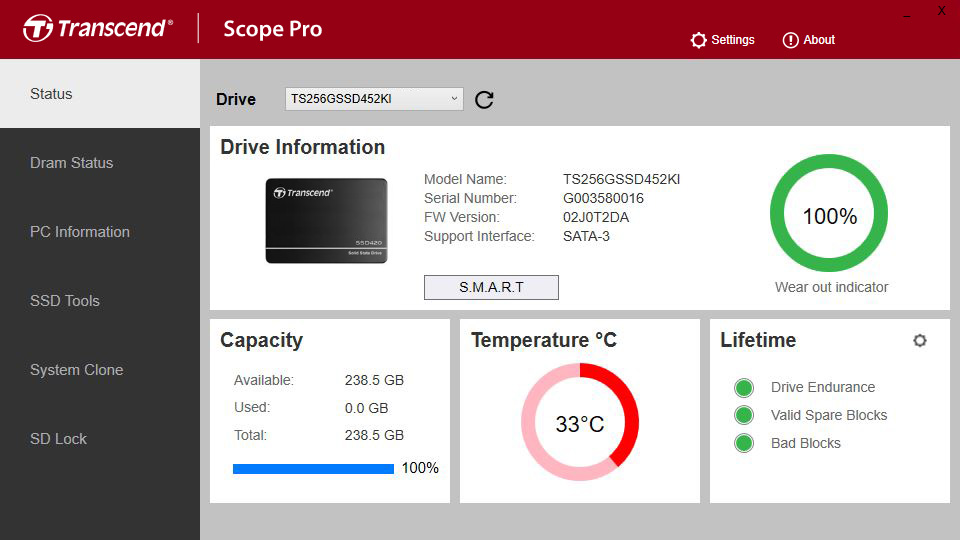Open About via the exclamation icon
The width and height of the screenshot is (960, 540).
click(790, 40)
